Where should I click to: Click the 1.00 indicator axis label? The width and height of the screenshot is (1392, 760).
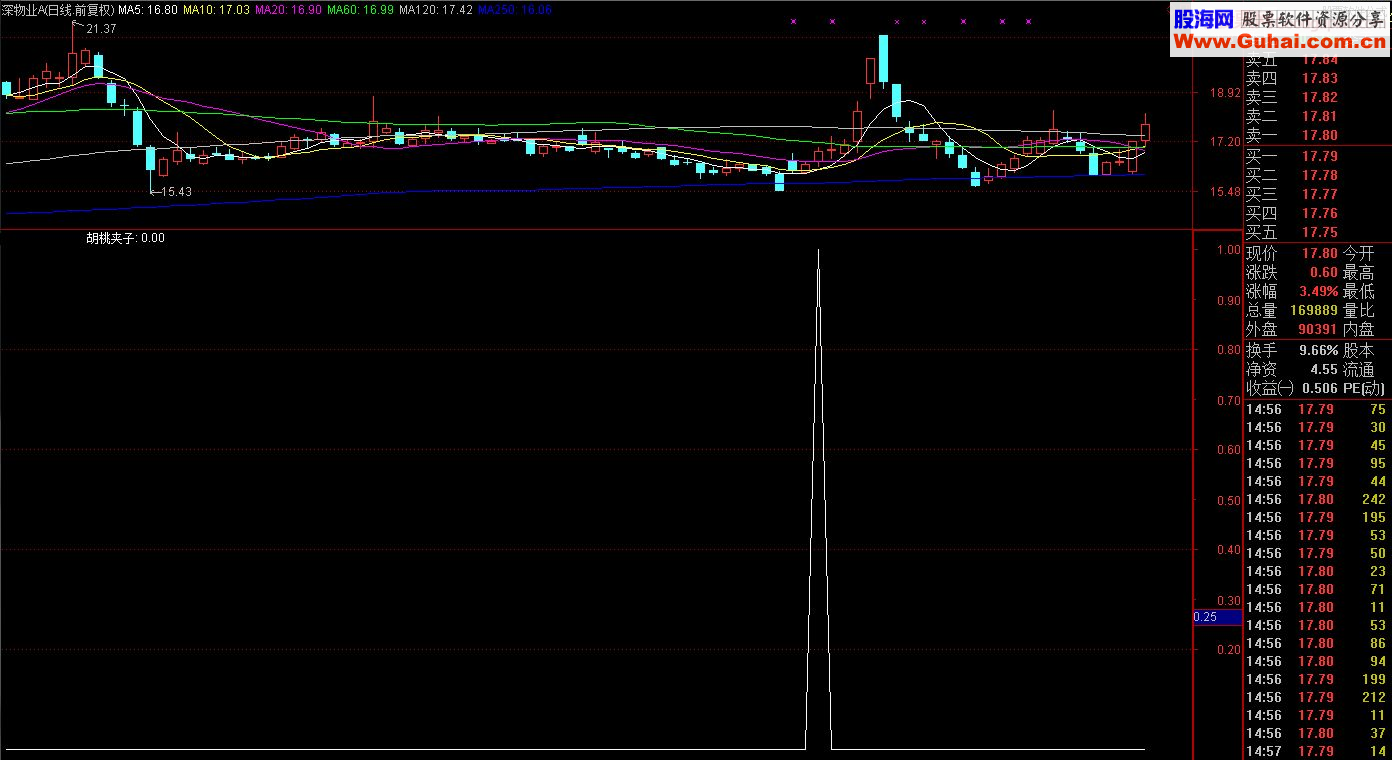[1228, 250]
